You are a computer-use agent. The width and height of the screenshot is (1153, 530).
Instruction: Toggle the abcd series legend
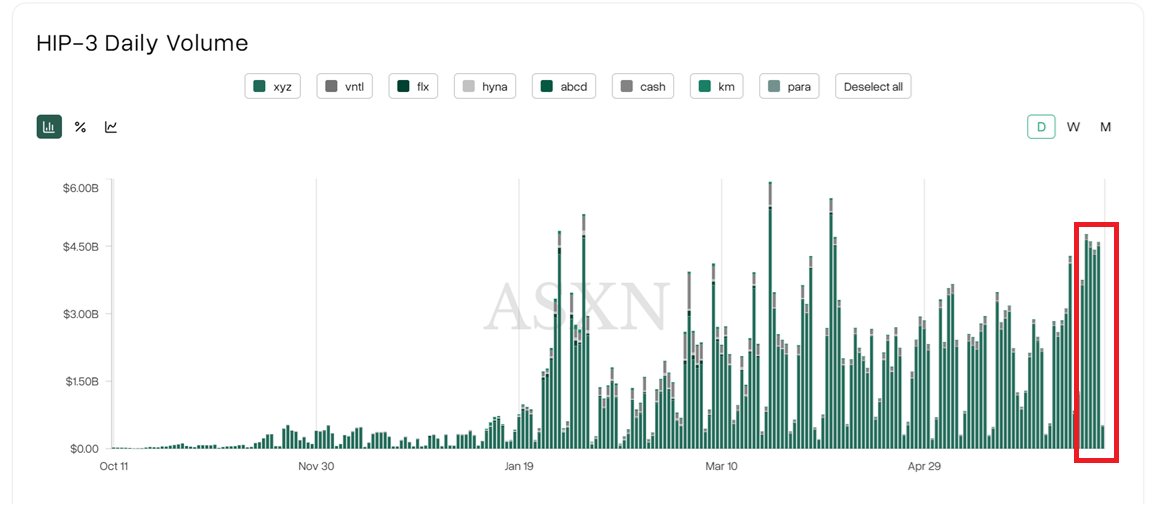(564, 87)
